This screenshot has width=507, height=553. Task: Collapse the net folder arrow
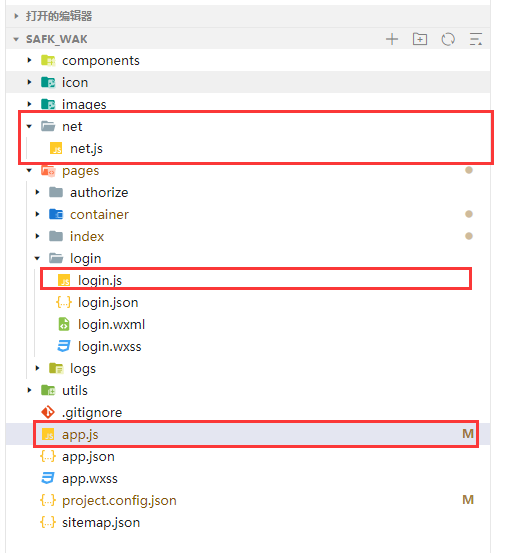[29, 126]
